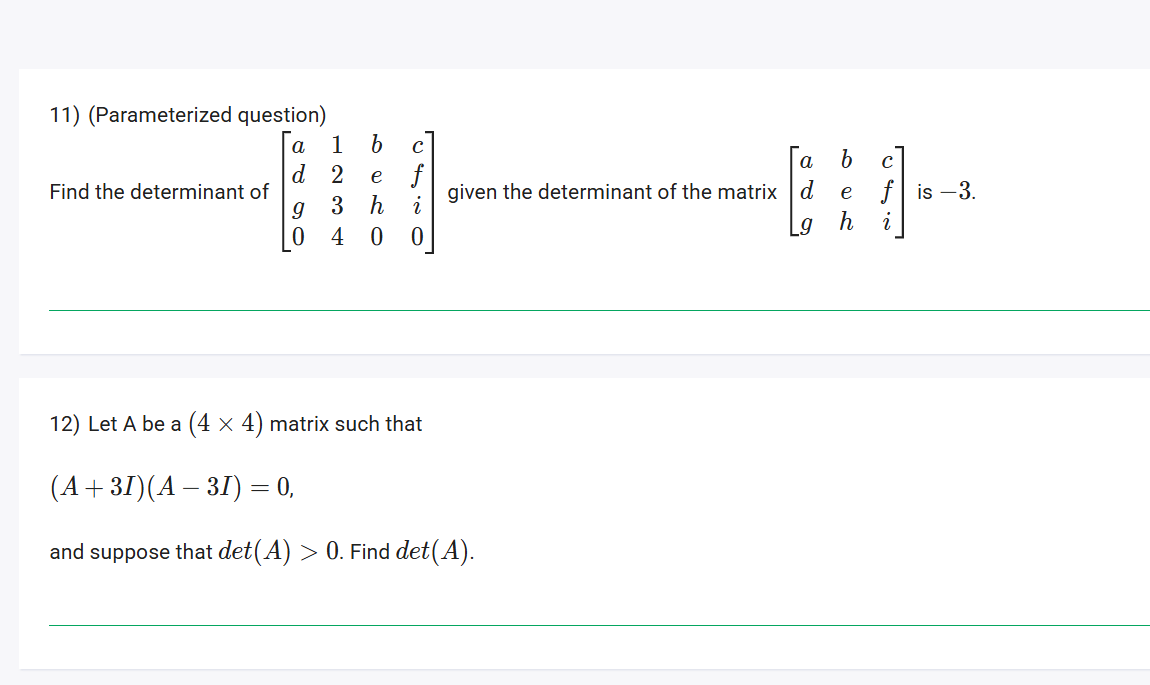Viewport: 1150px width, 685px height.
Task: Click the "(Parameterized question)" label
Action: 207,115
